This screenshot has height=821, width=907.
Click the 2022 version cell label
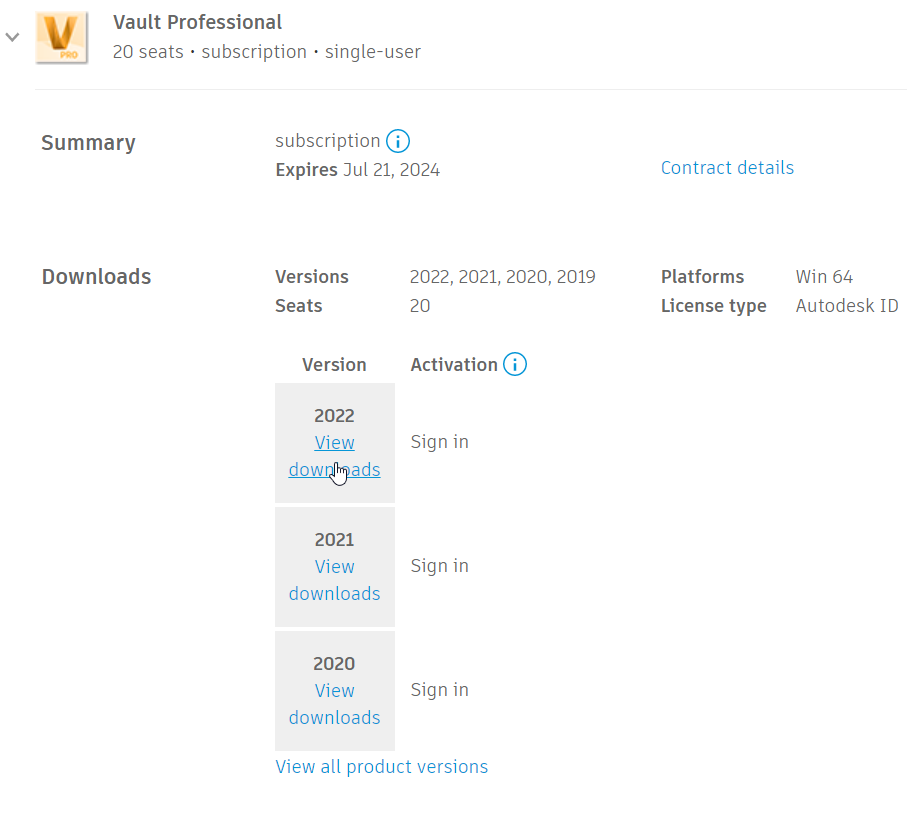pos(334,415)
